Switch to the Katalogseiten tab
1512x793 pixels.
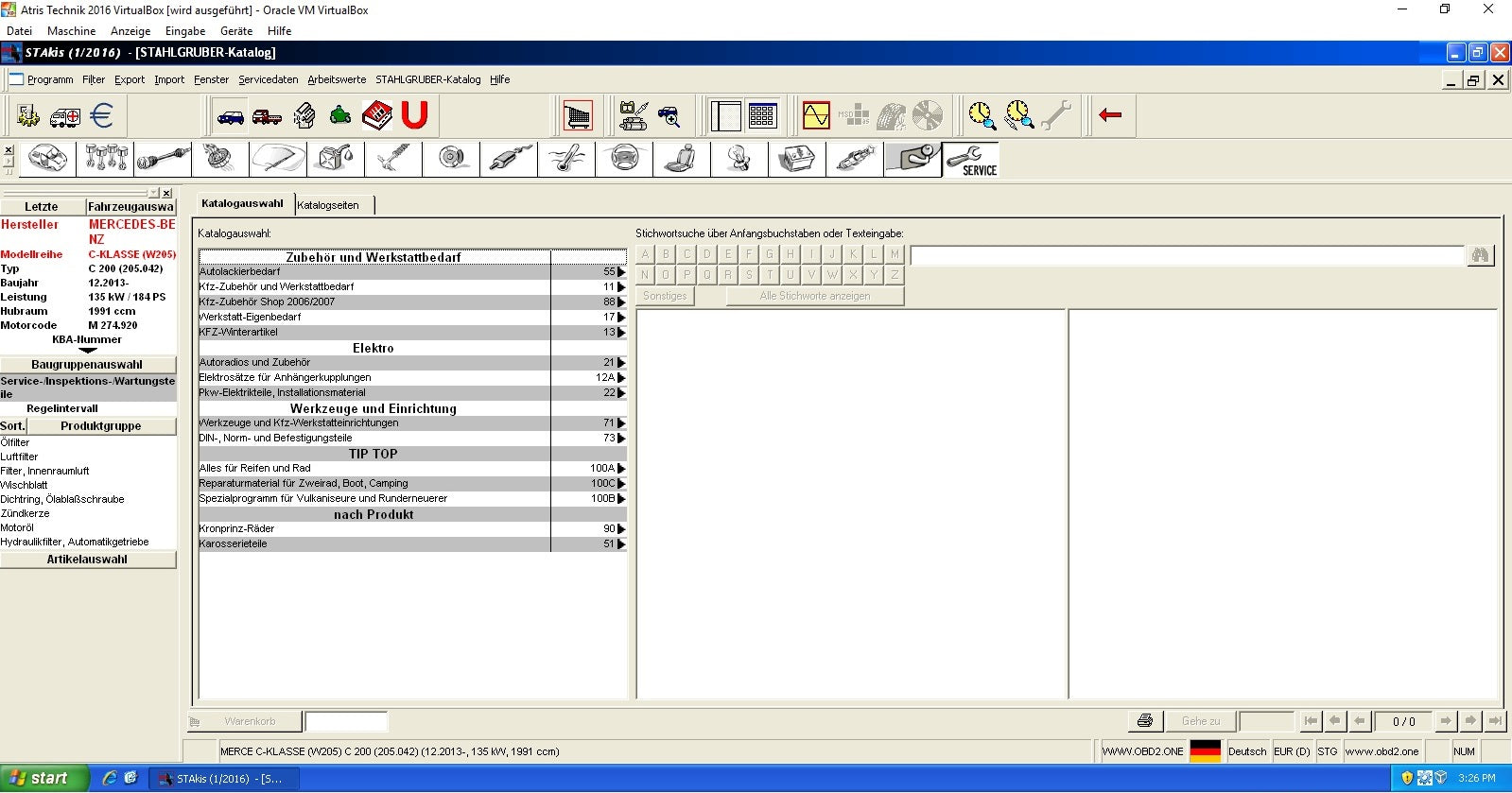328,205
